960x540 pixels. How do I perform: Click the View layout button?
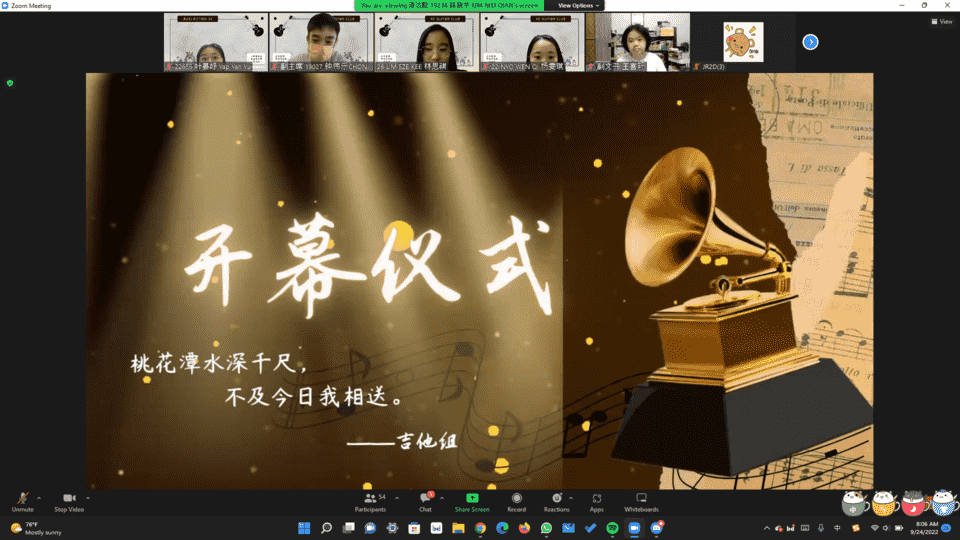click(942, 21)
